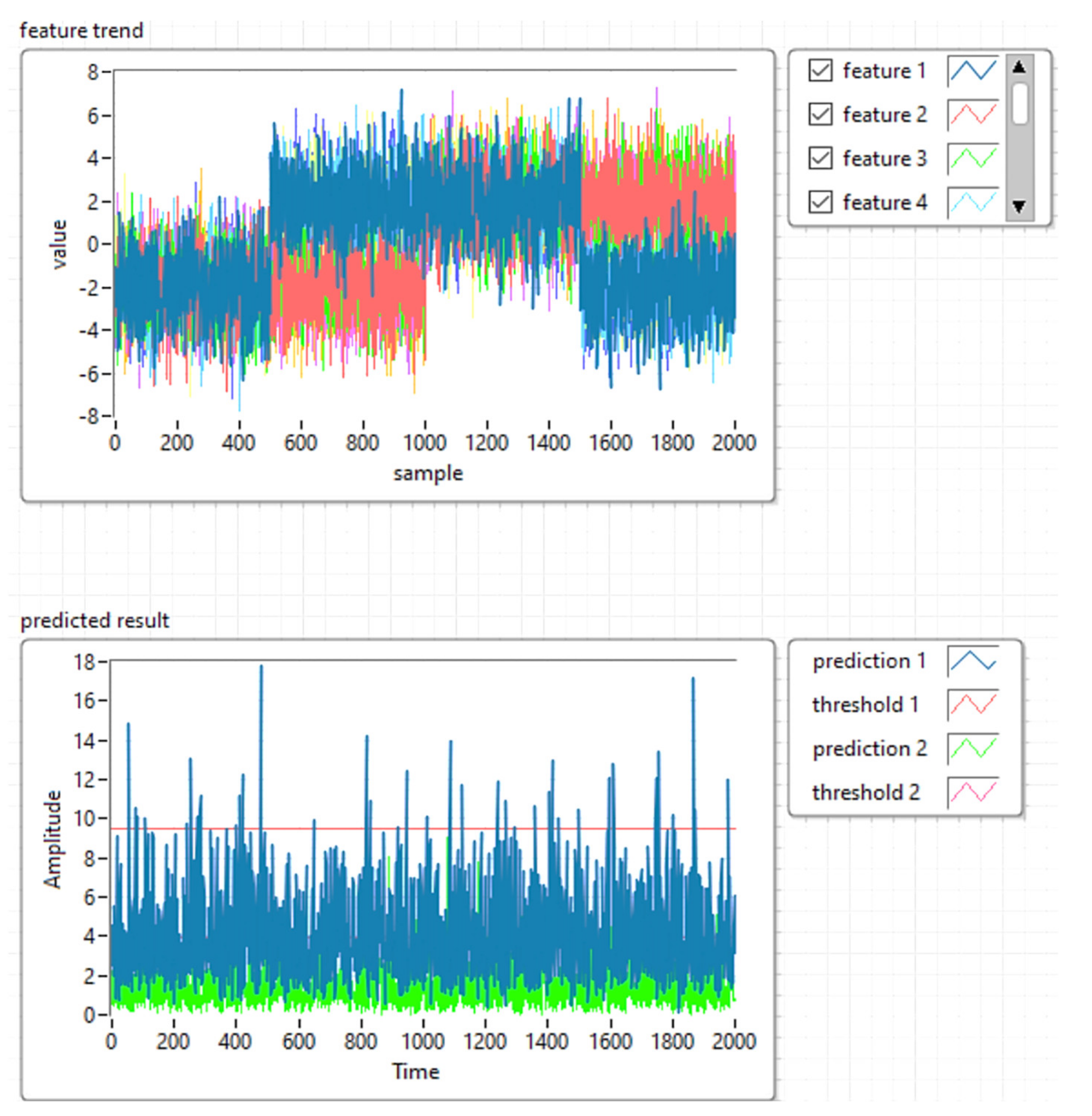Click feature 4 cyan line-style icon
The width and height of the screenshot is (1092, 1116).
(x=973, y=203)
